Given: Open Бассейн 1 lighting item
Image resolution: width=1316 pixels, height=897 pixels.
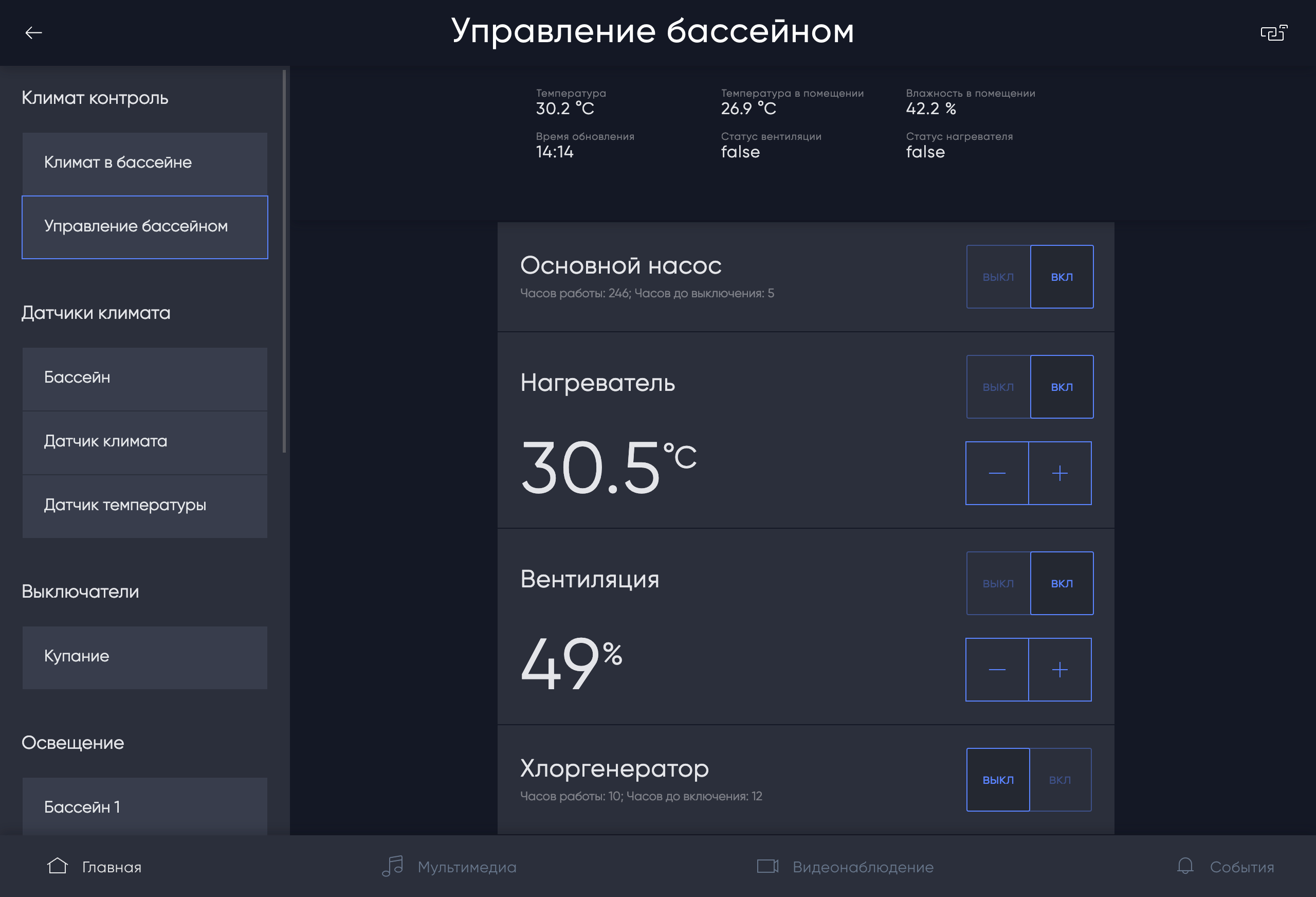Looking at the screenshot, I should point(145,806).
